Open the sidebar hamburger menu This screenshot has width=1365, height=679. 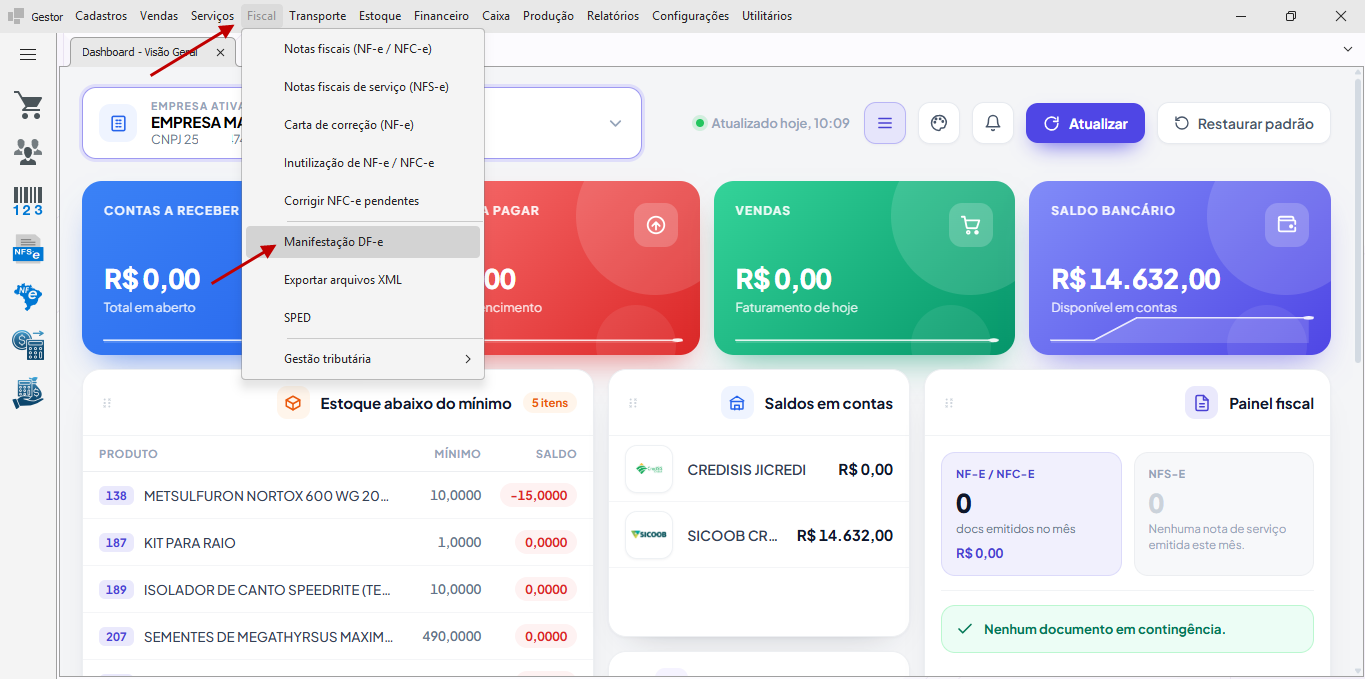point(28,55)
